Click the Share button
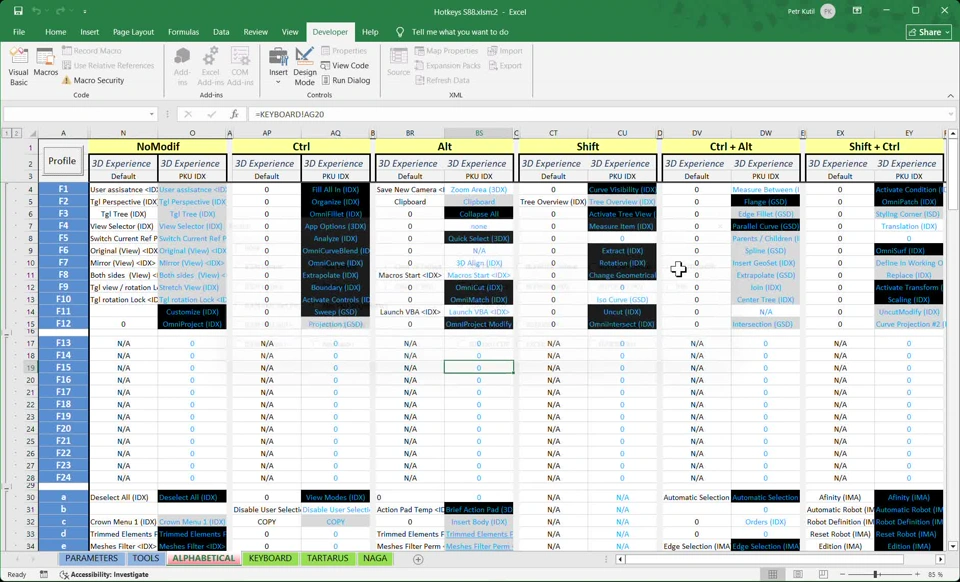This screenshot has width=960, height=582. pyautogui.click(x=929, y=32)
